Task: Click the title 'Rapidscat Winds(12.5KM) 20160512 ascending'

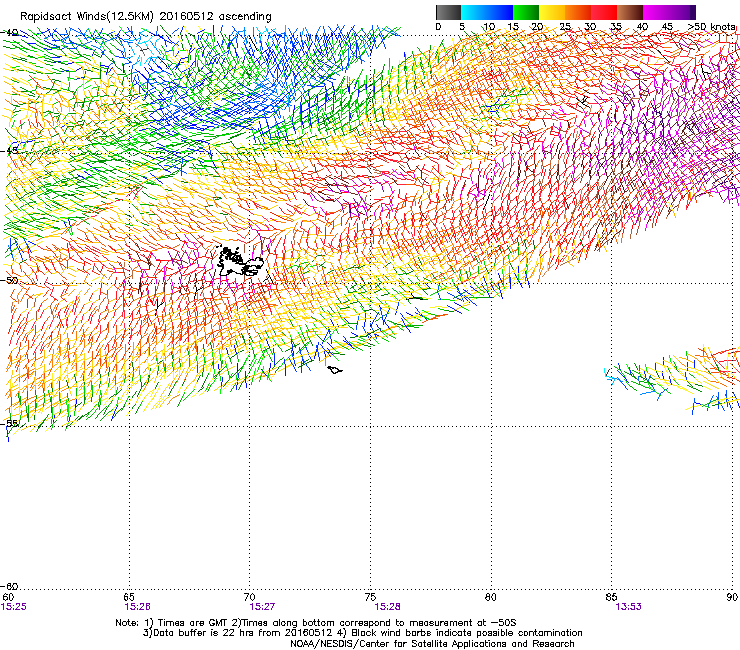Action: point(146,16)
